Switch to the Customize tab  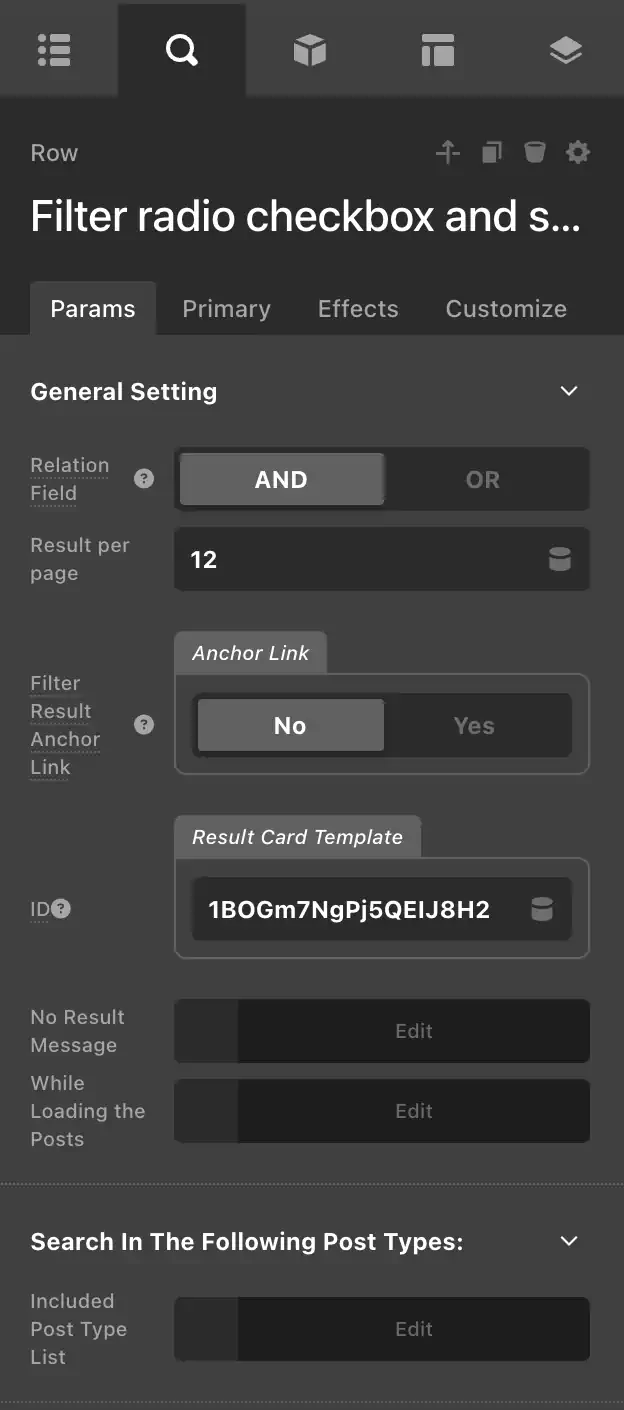[x=506, y=309]
